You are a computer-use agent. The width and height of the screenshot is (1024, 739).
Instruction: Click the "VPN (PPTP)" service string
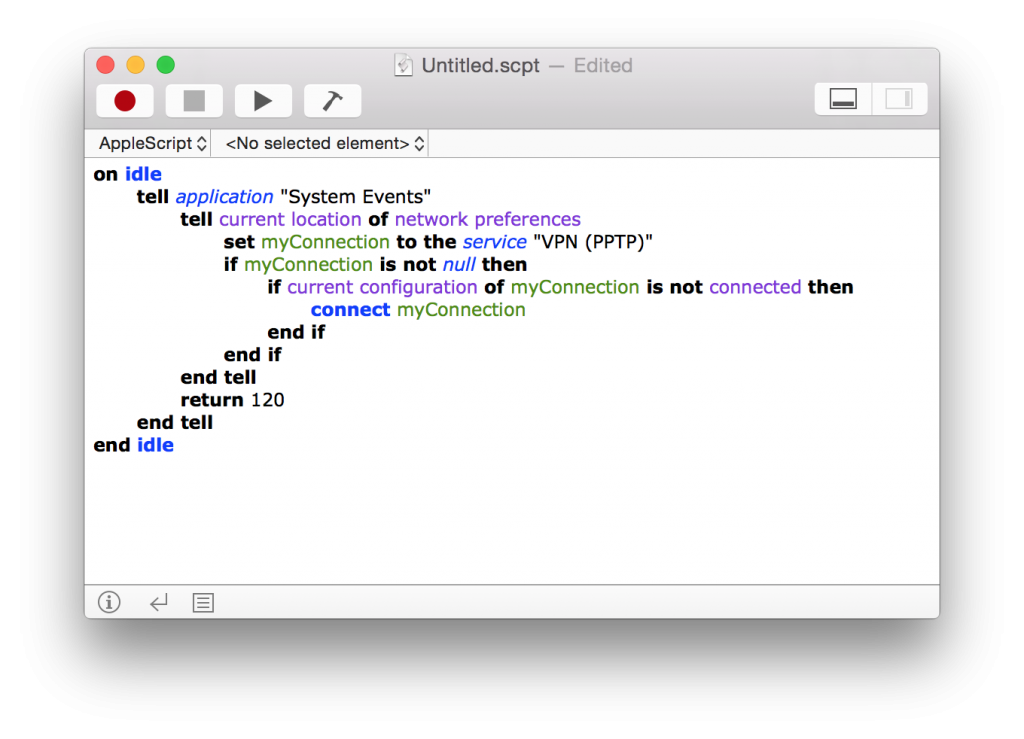[x=593, y=242]
